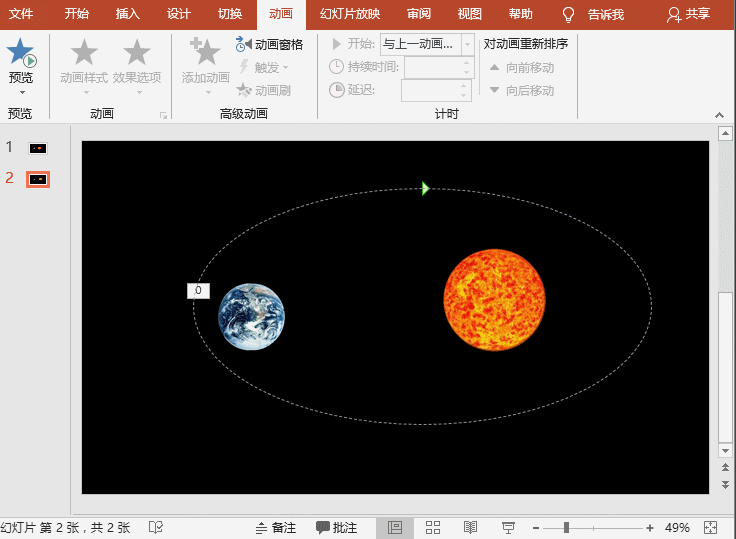The height and width of the screenshot is (539, 736).
Task: Open the 开始 start timing dropdown
Action: [x=468, y=45]
